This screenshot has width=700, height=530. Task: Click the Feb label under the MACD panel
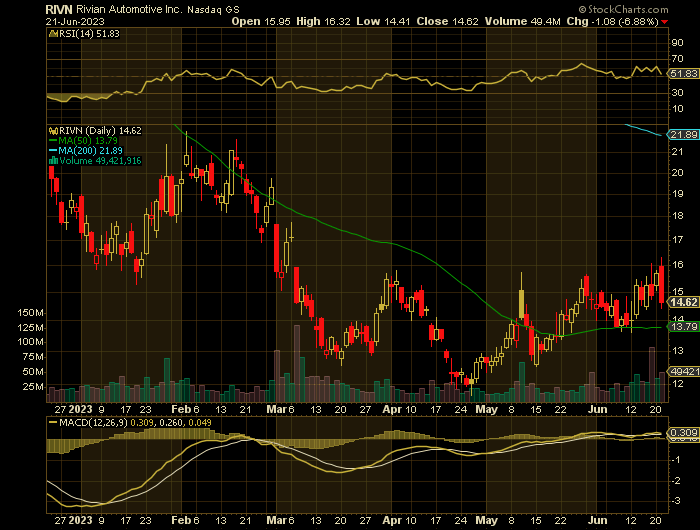(x=181, y=520)
